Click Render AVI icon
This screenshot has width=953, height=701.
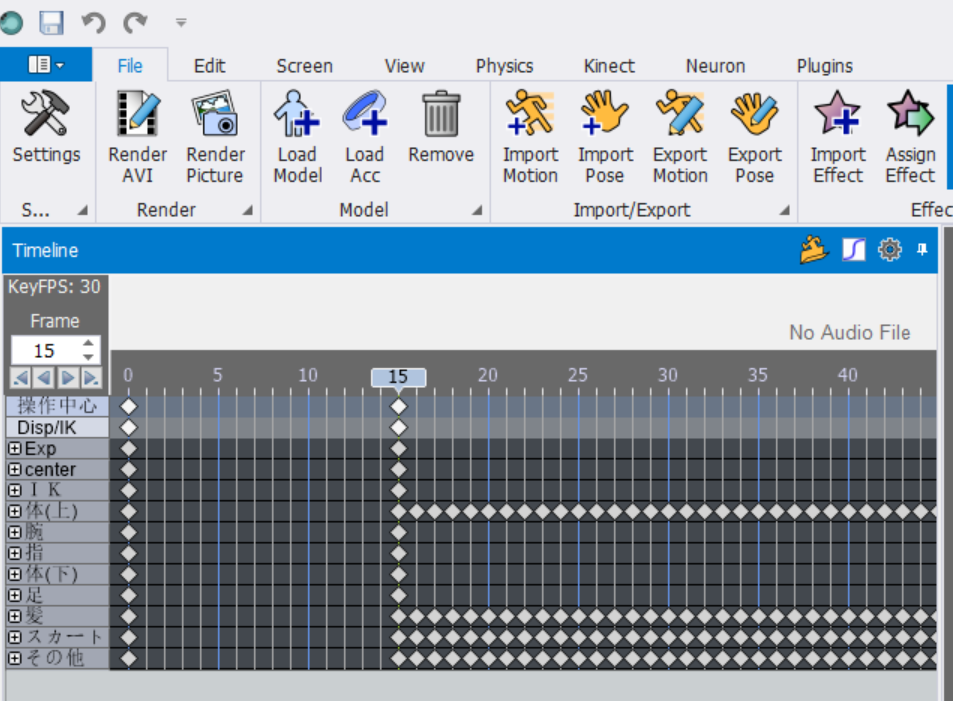tap(137, 113)
